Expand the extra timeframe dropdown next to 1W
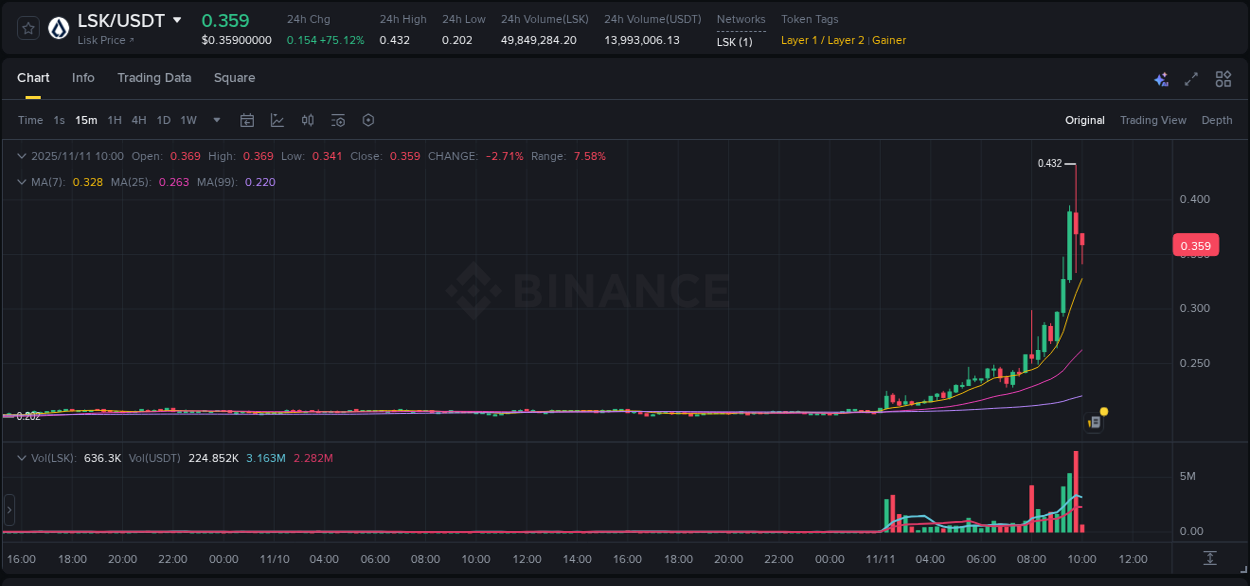Viewport: 1250px width, 586px height. (215, 119)
